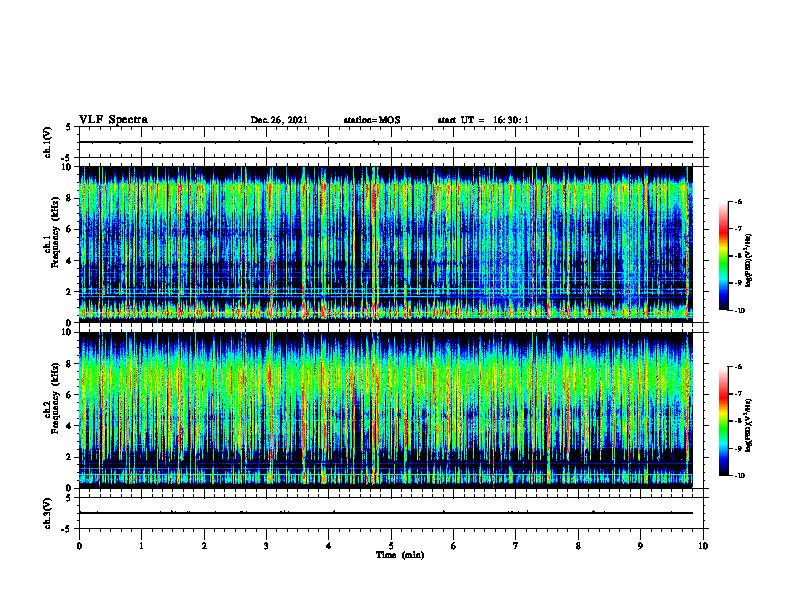
Task: Click time axis tick label "4"
Action: [329, 546]
